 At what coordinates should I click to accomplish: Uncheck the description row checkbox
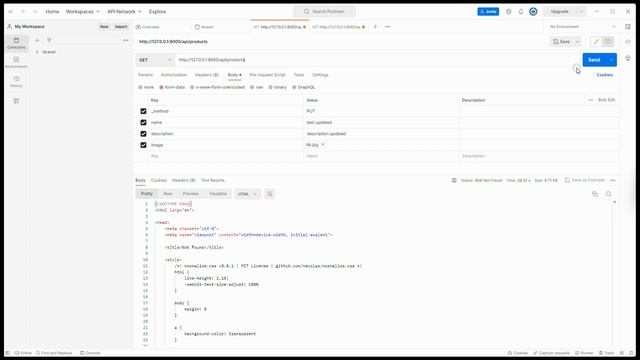coord(143,134)
